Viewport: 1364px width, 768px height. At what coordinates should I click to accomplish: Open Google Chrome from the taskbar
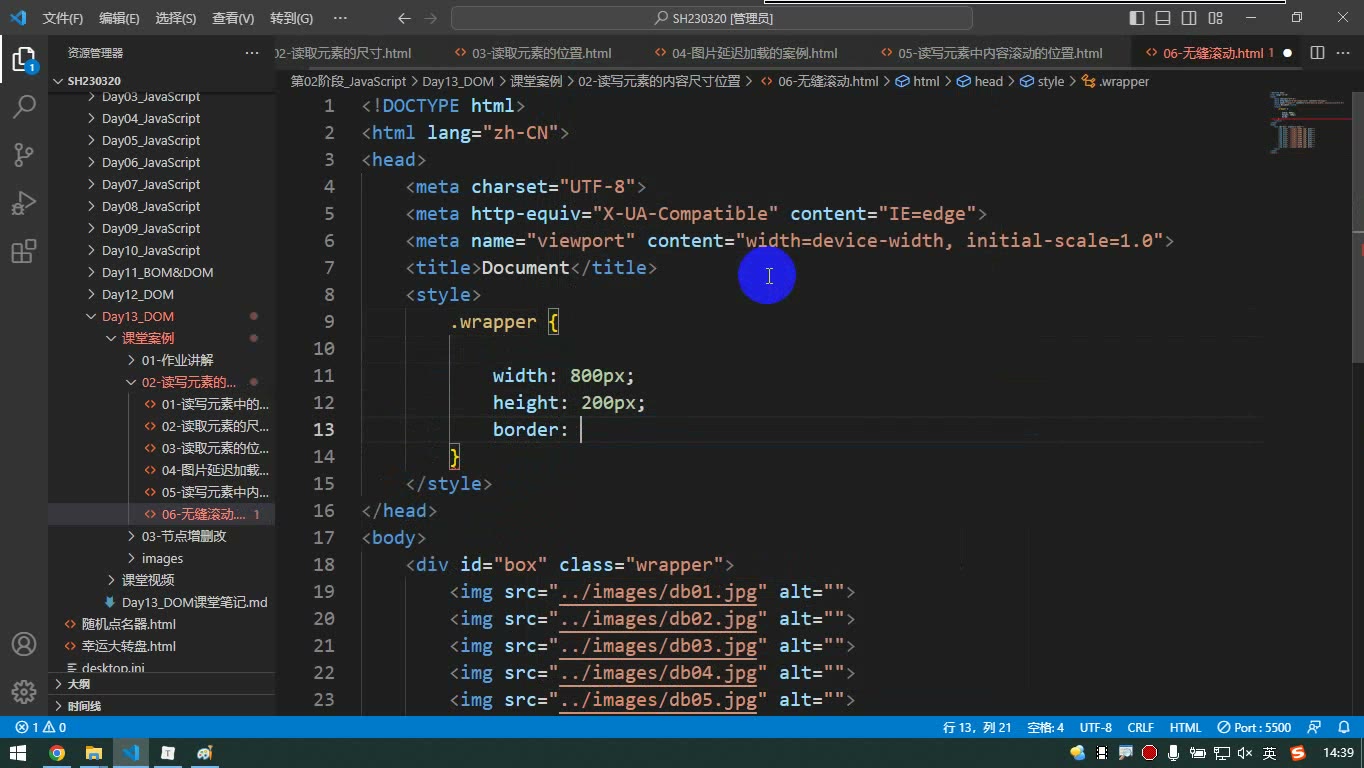point(57,753)
